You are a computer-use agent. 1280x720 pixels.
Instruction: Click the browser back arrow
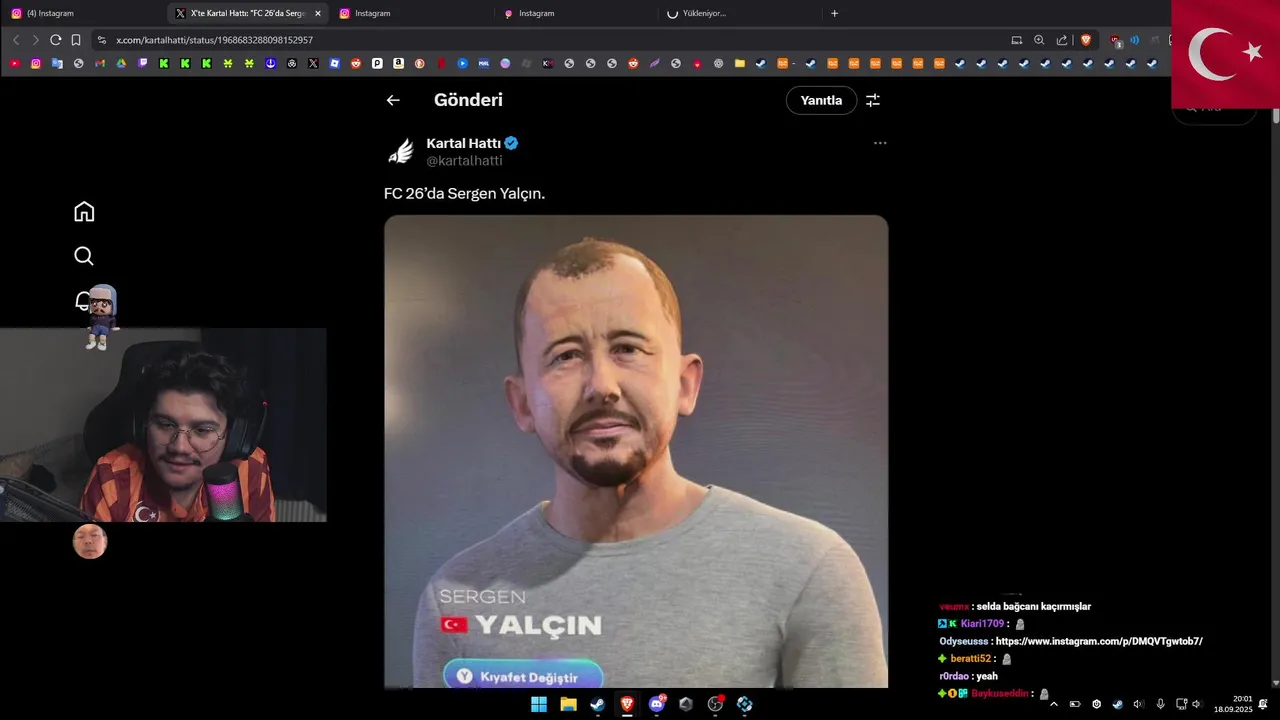click(x=16, y=40)
